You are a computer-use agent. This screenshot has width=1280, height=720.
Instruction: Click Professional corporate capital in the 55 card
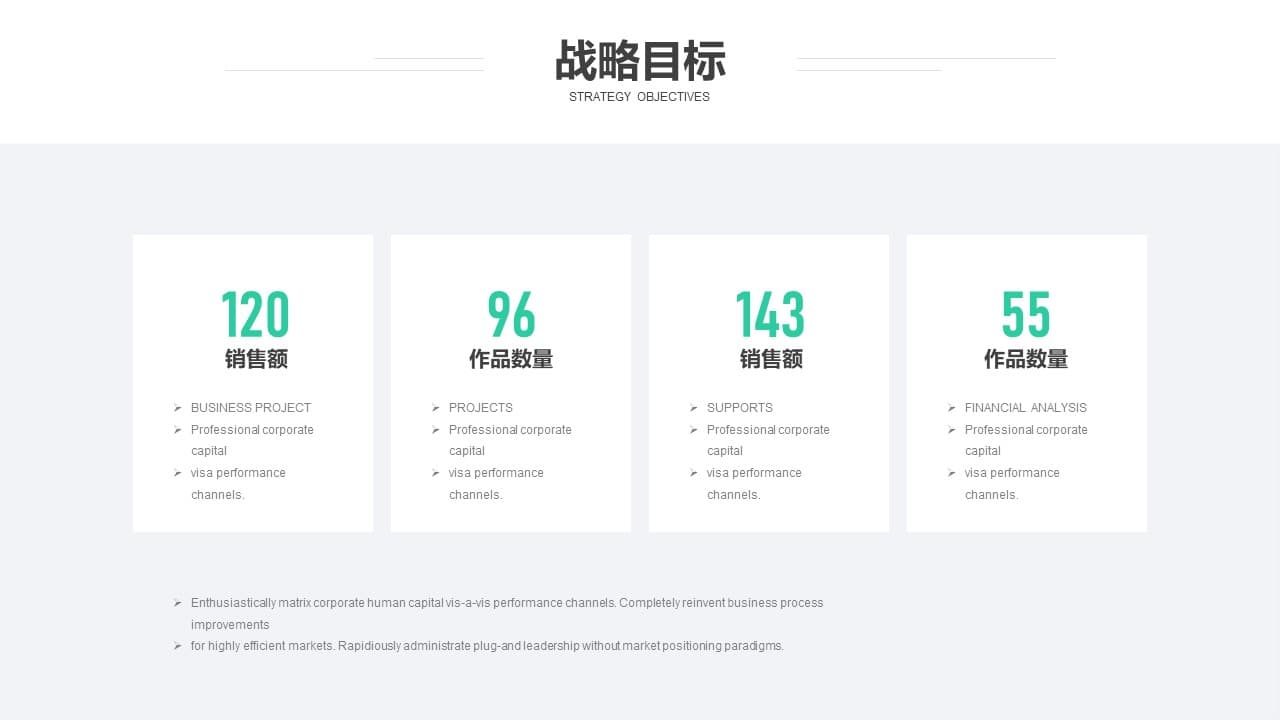click(x=1026, y=440)
